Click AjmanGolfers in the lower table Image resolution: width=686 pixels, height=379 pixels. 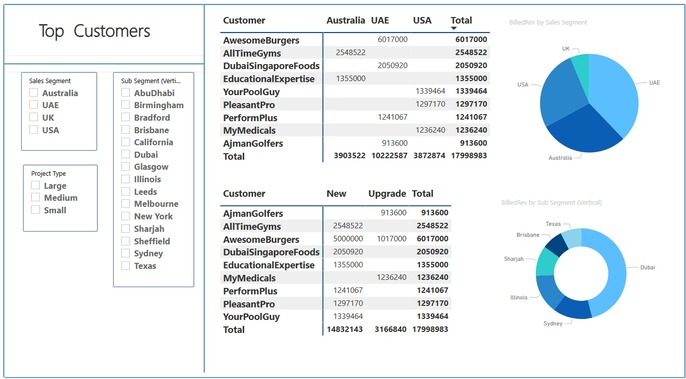tap(253, 213)
